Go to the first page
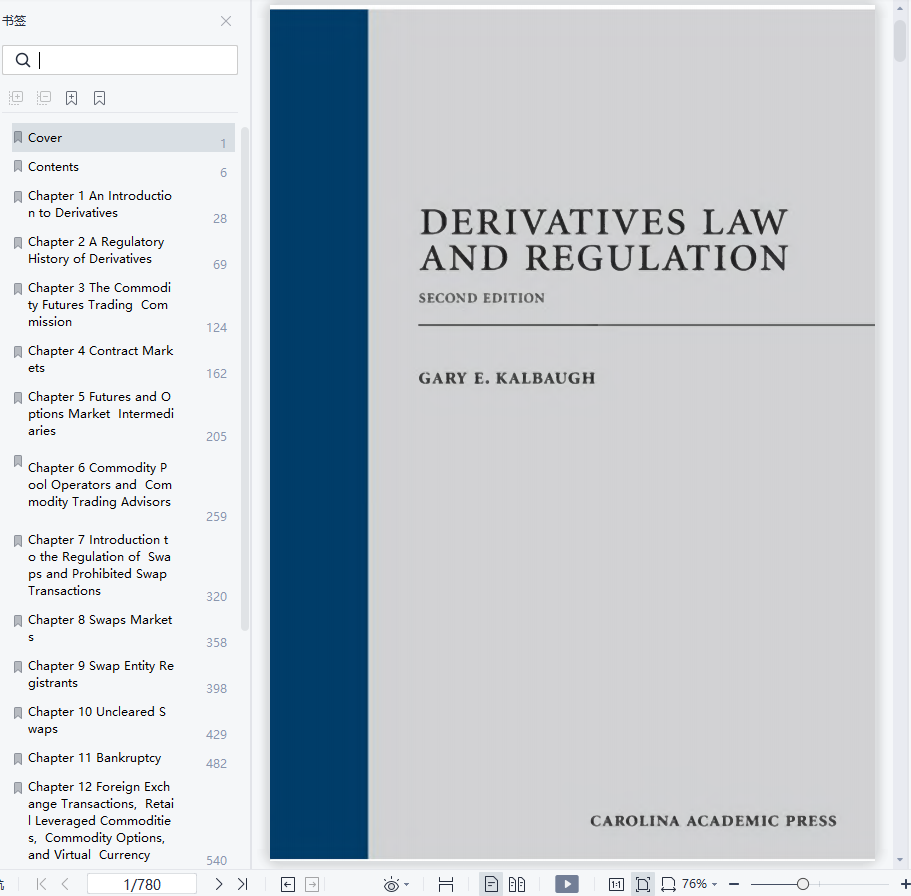This screenshot has height=896, width=911. point(41,884)
